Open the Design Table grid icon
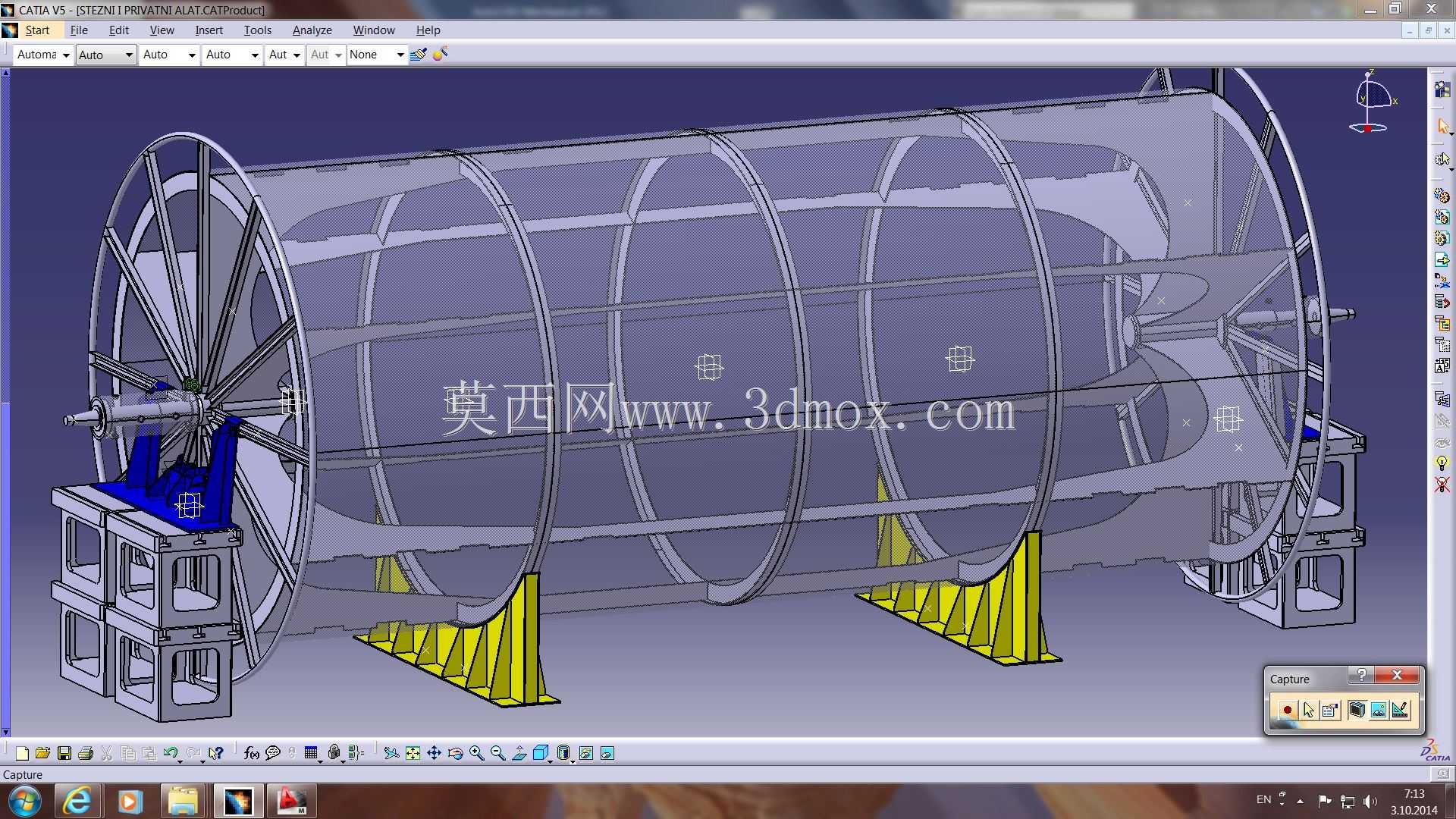This screenshot has width=1456, height=819. tap(311, 753)
